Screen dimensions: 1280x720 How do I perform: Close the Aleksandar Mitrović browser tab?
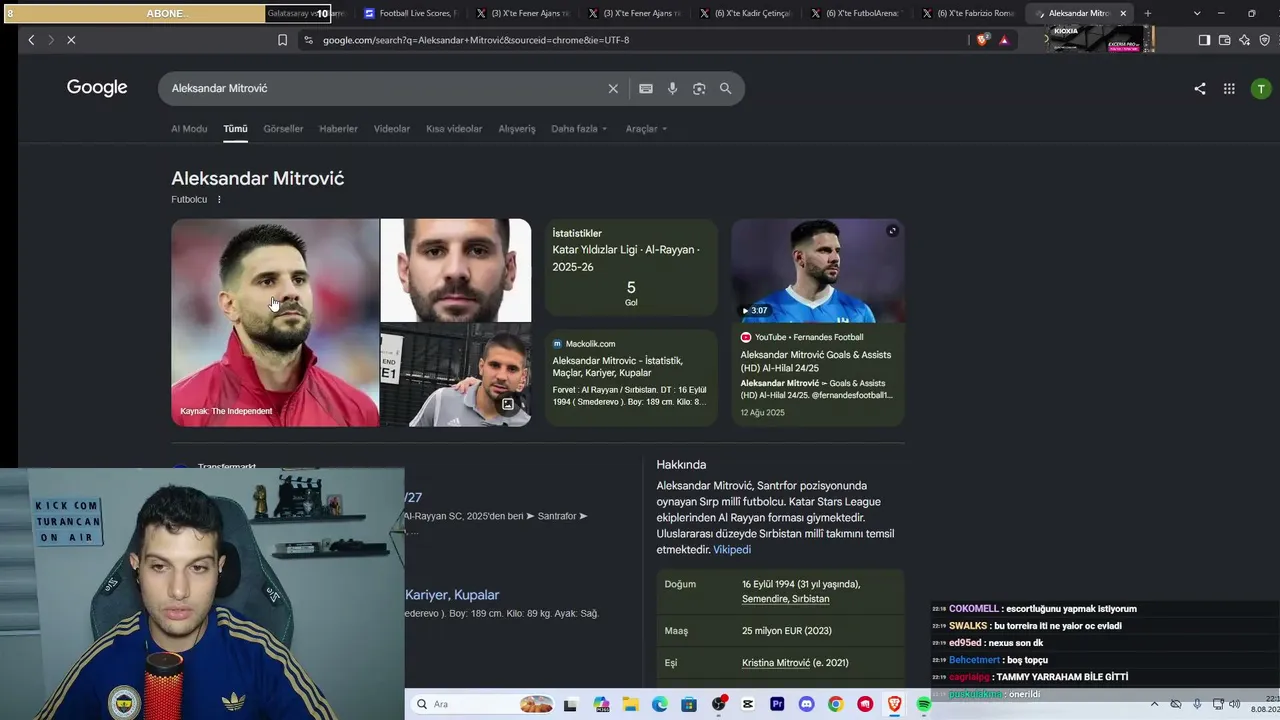point(1123,13)
